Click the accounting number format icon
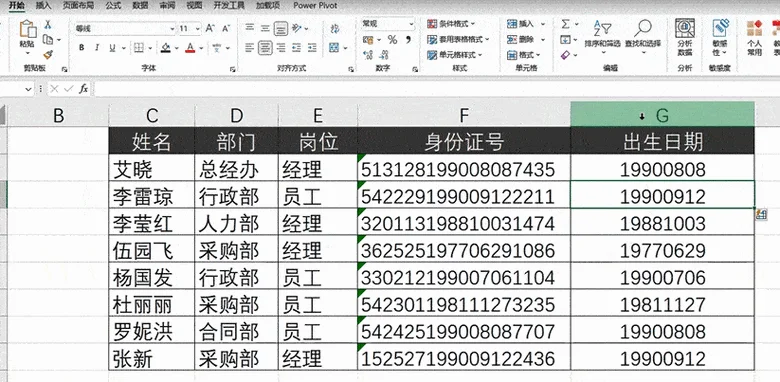780x382 pixels. 368,40
